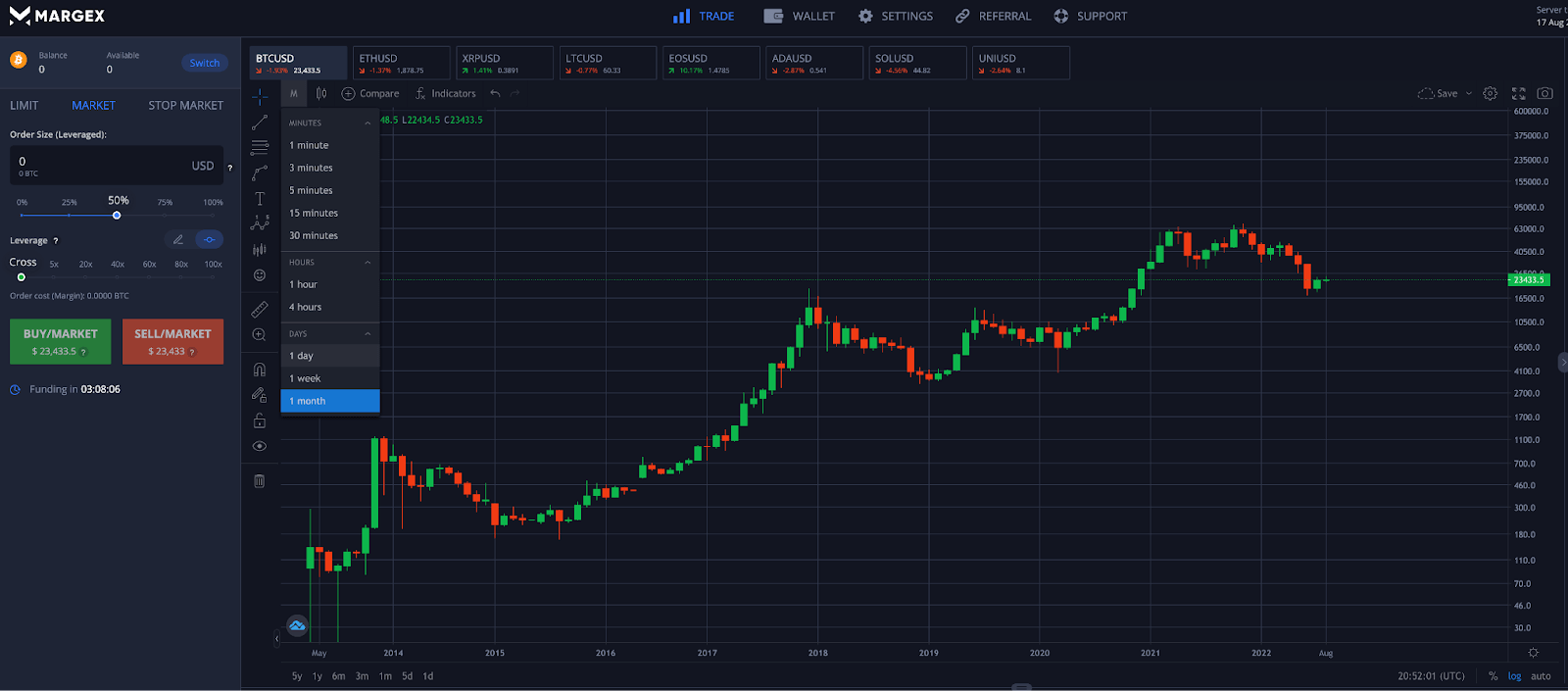
Task: Select the trend line drawing tool
Action: (260, 123)
